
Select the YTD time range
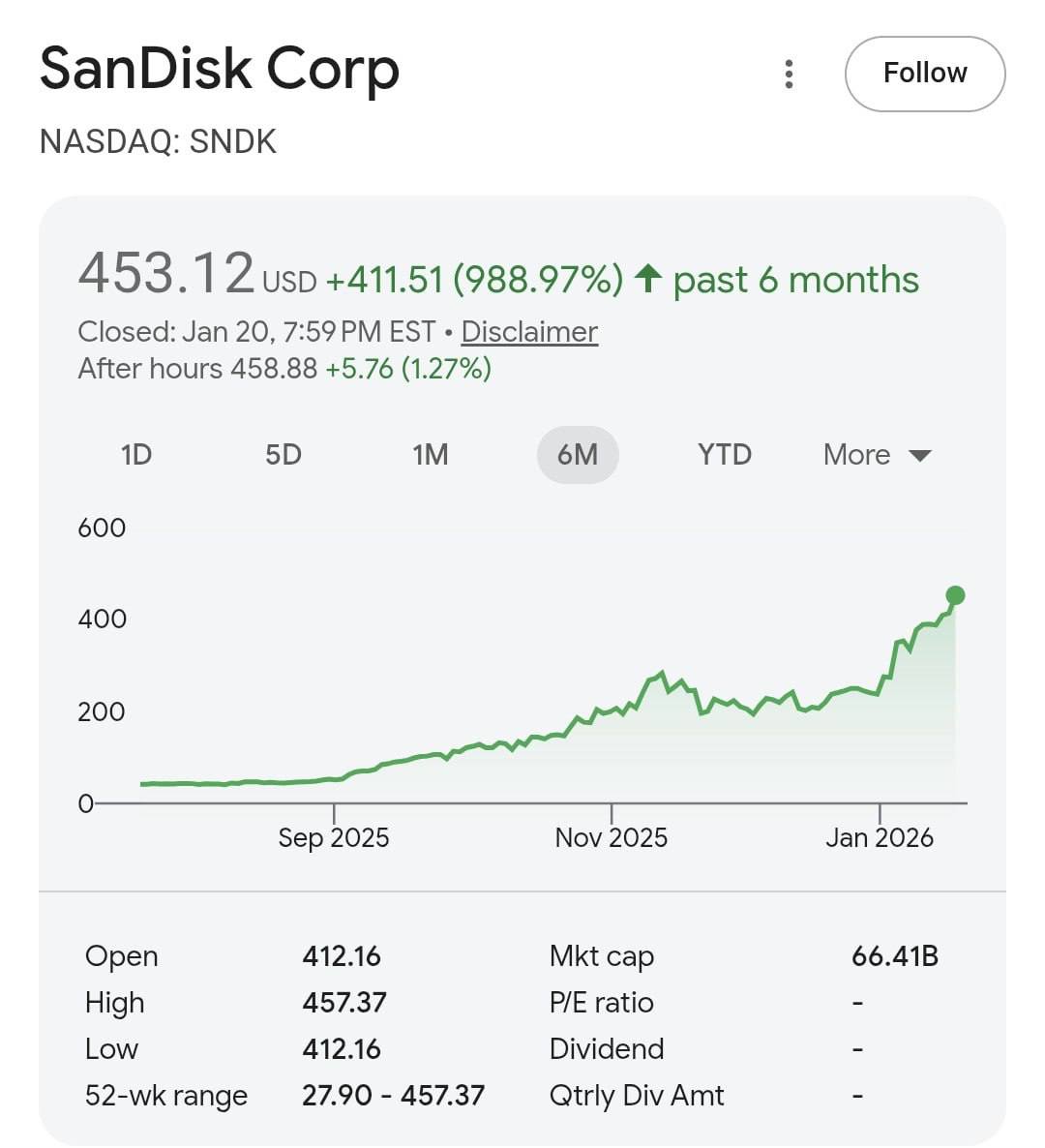(x=724, y=454)
